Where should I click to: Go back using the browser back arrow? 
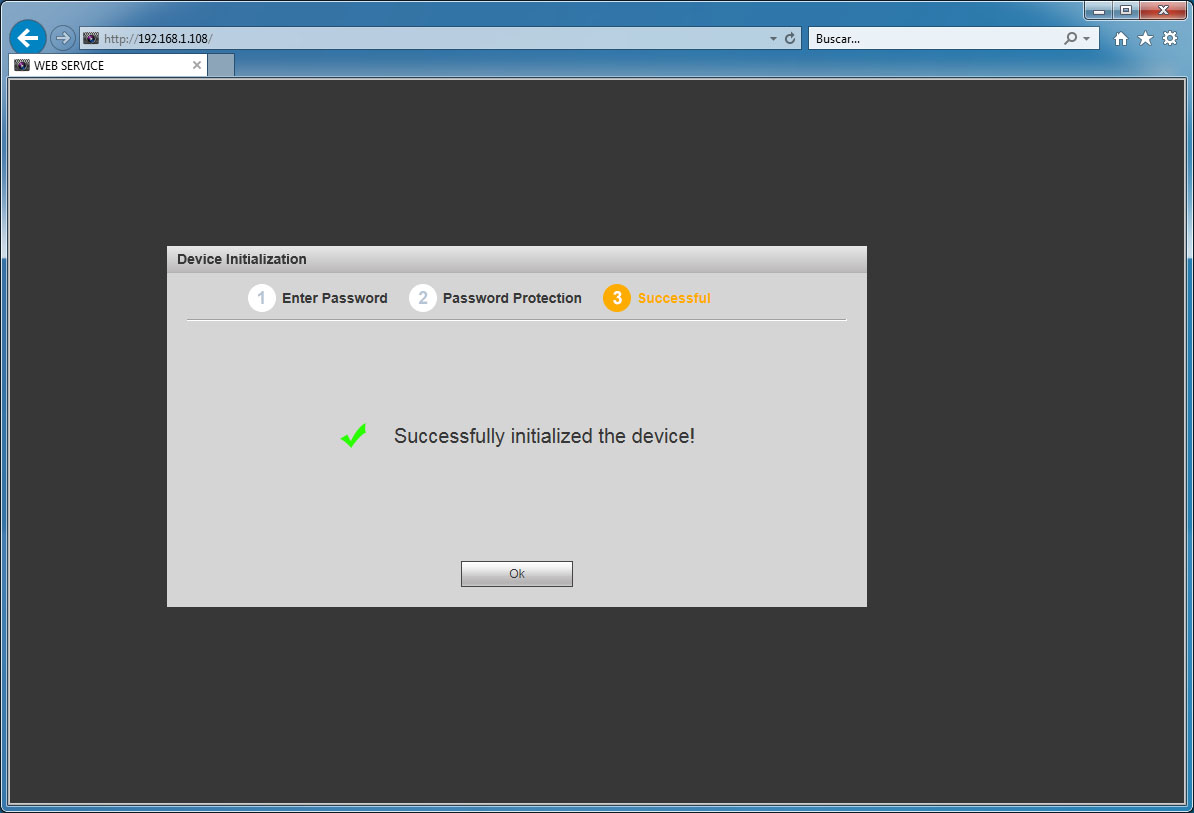tap(27, 37)
